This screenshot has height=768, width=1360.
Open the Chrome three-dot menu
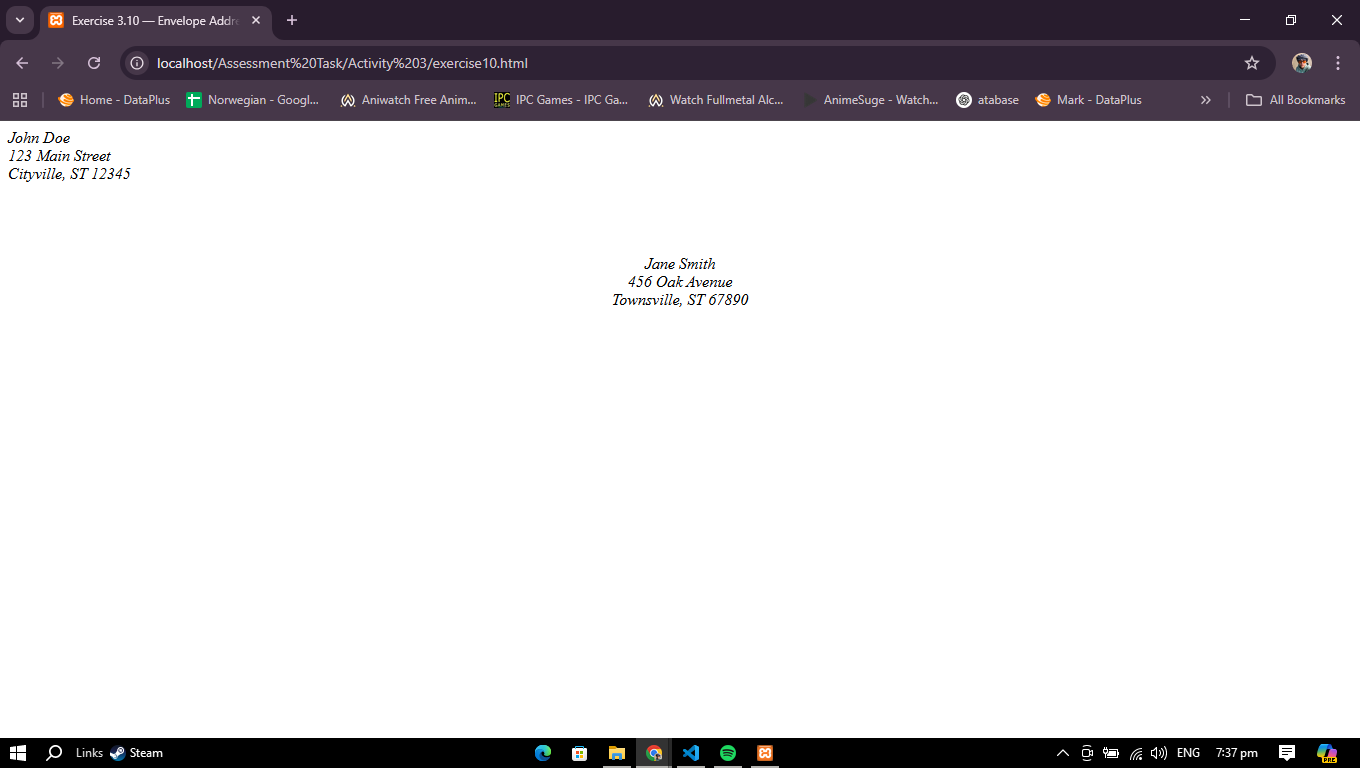pos(1338,63)
